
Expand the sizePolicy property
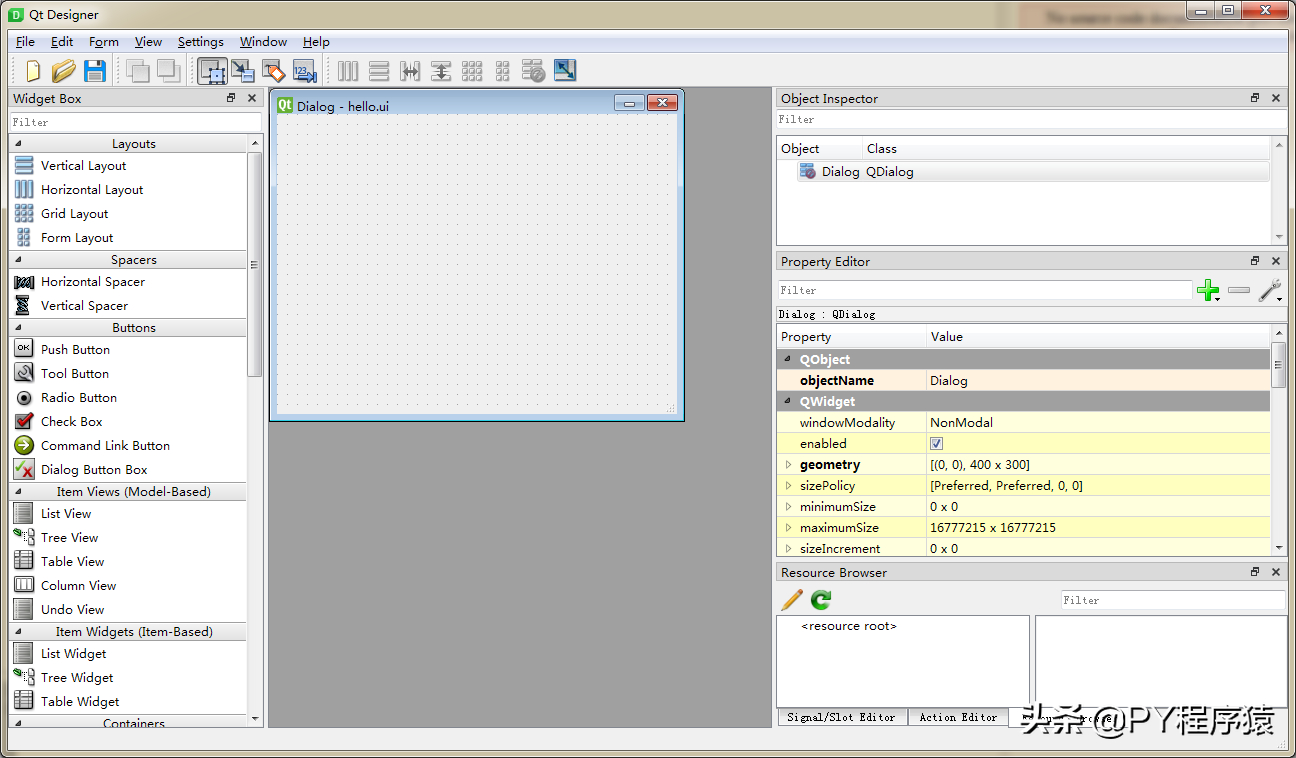[x=788, y=485]
